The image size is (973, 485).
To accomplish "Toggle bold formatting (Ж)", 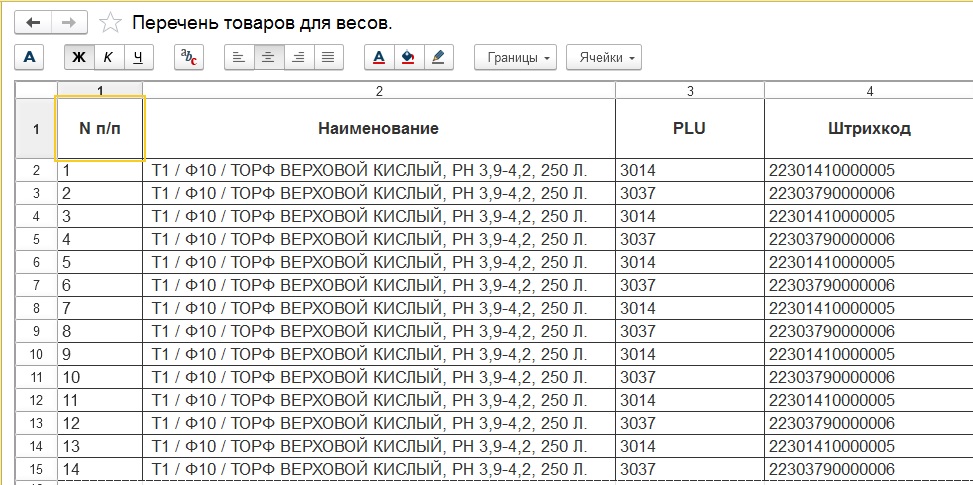I will pos(79,58).
